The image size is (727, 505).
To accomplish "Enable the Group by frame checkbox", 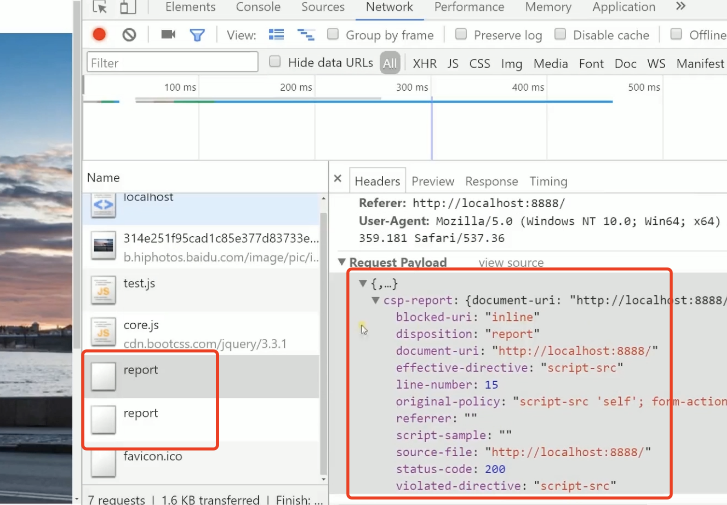I will tap(332, 34).
